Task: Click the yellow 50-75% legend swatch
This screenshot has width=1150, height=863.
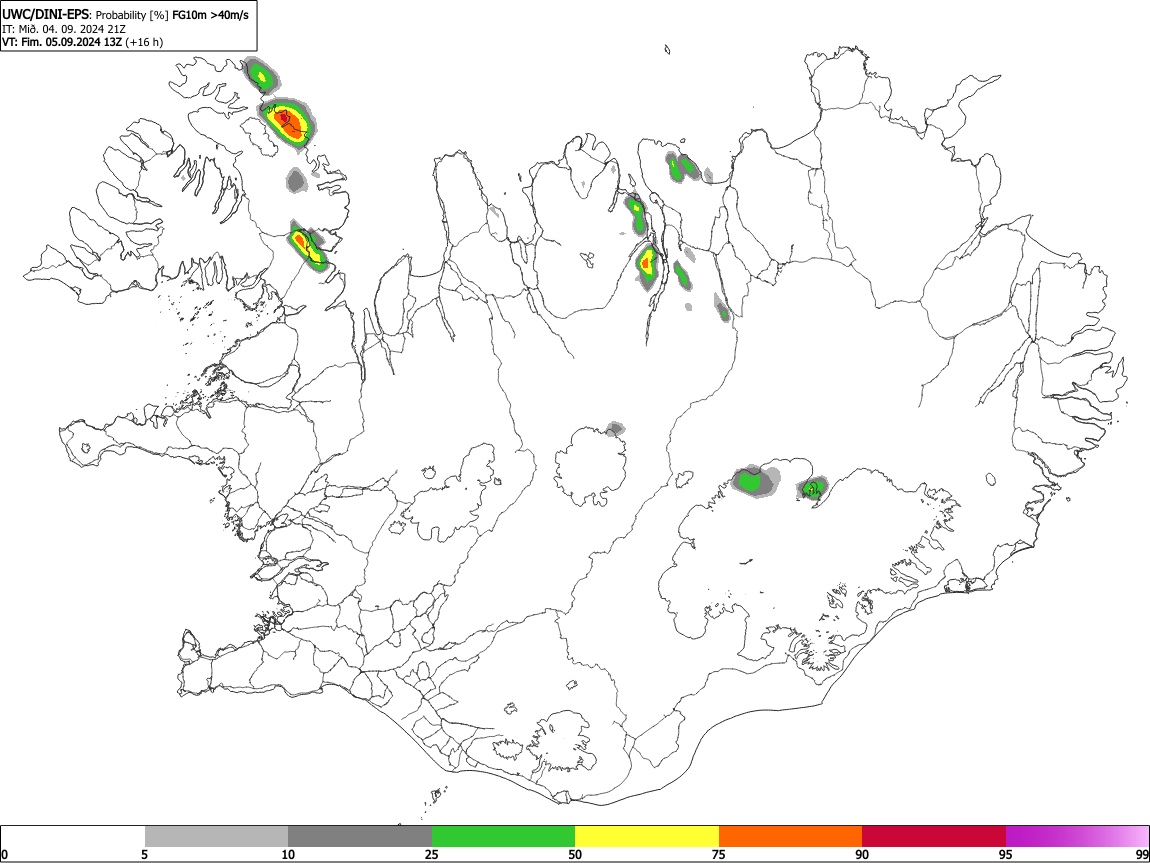Action: pos(647,837)
